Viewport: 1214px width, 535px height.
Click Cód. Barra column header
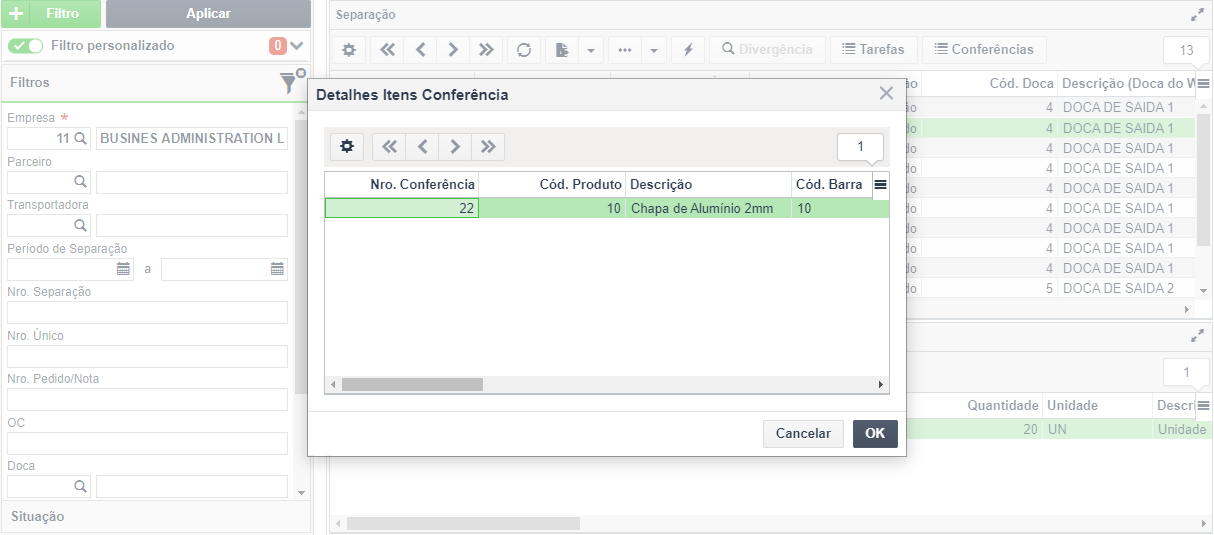click(831, 184)
